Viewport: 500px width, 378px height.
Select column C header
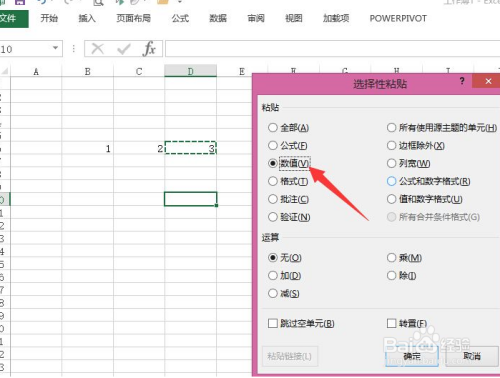coord(139,71)
